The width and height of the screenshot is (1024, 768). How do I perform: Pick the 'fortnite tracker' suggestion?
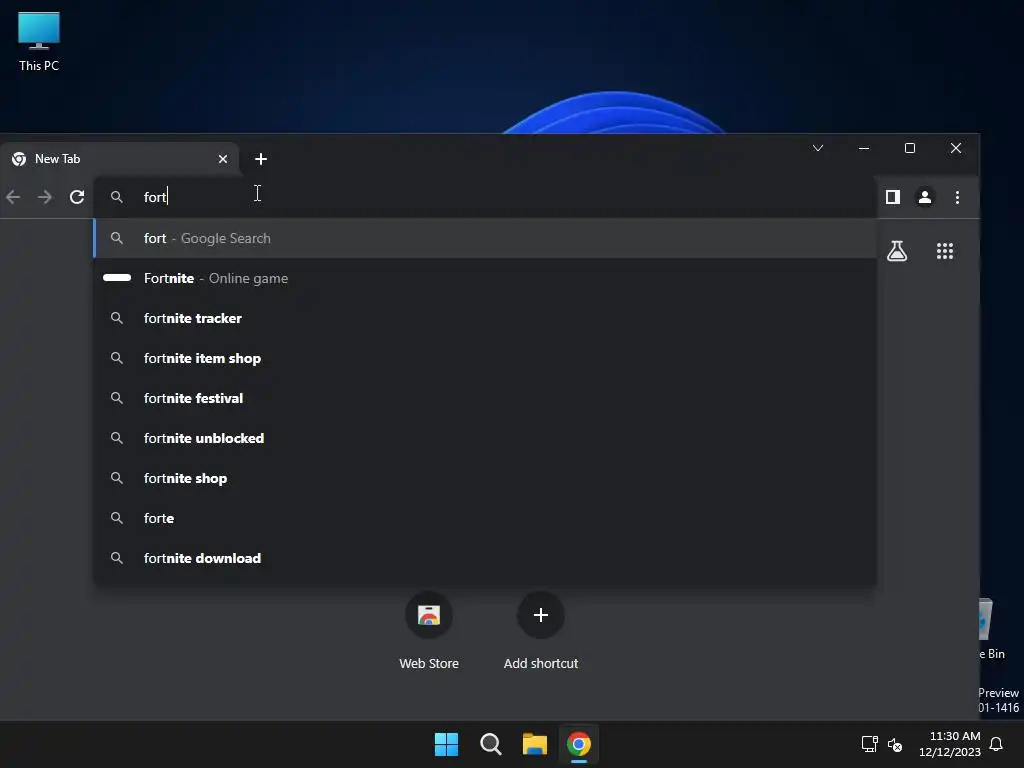485,318
